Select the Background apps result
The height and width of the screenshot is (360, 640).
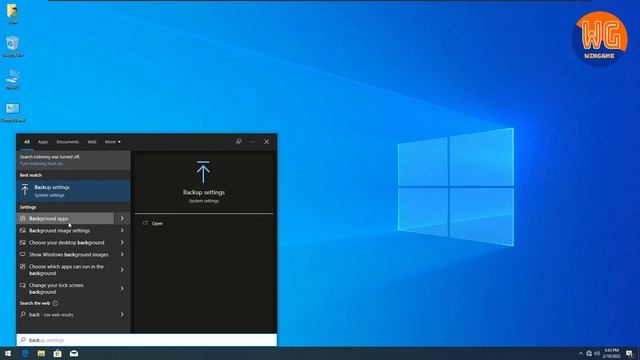click(x=65, y=218)
